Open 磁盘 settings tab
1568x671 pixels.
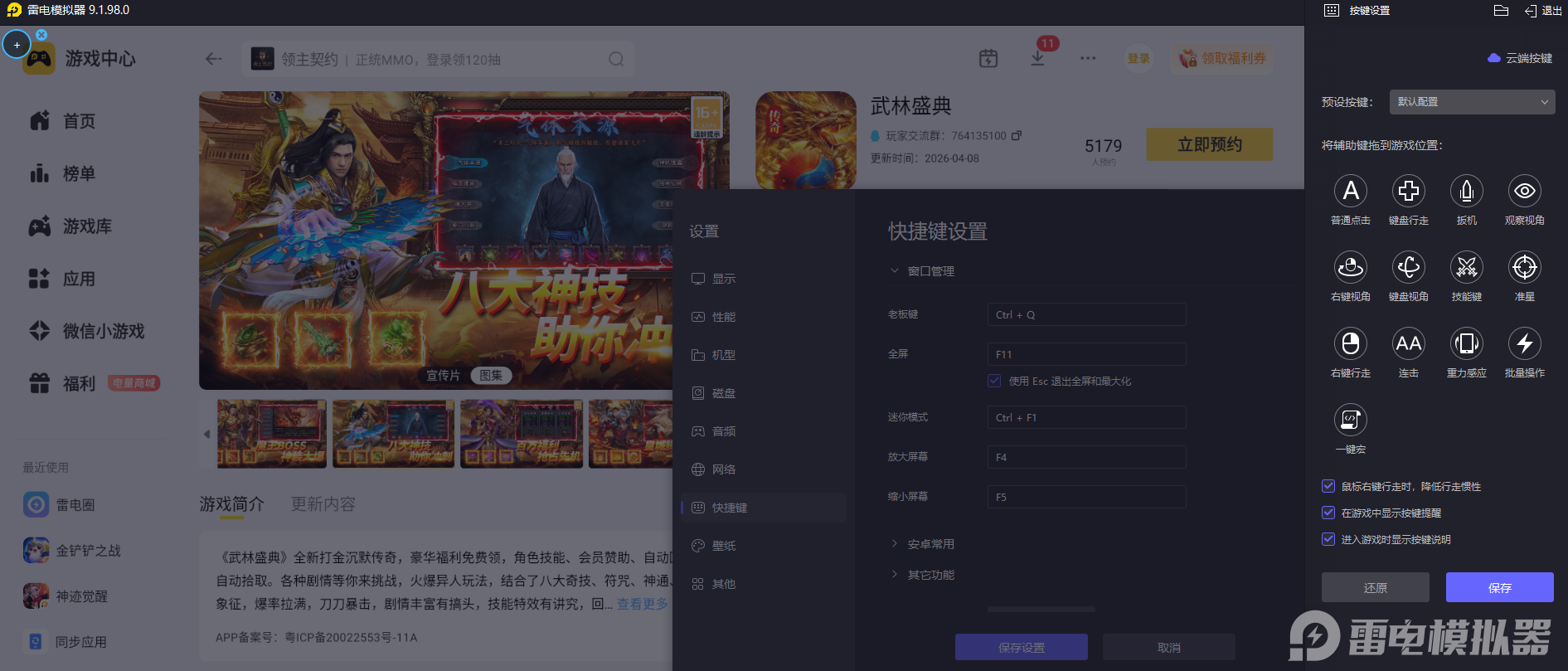[x=764, y=393]
